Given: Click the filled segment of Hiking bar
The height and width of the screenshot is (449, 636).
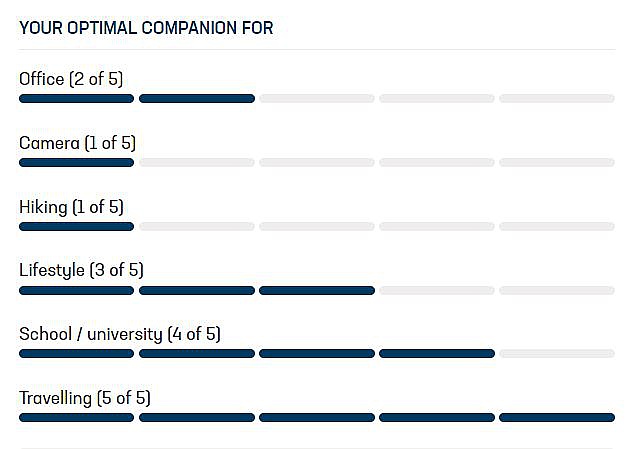Looking at the screenshot, I should tap(76, 226).
